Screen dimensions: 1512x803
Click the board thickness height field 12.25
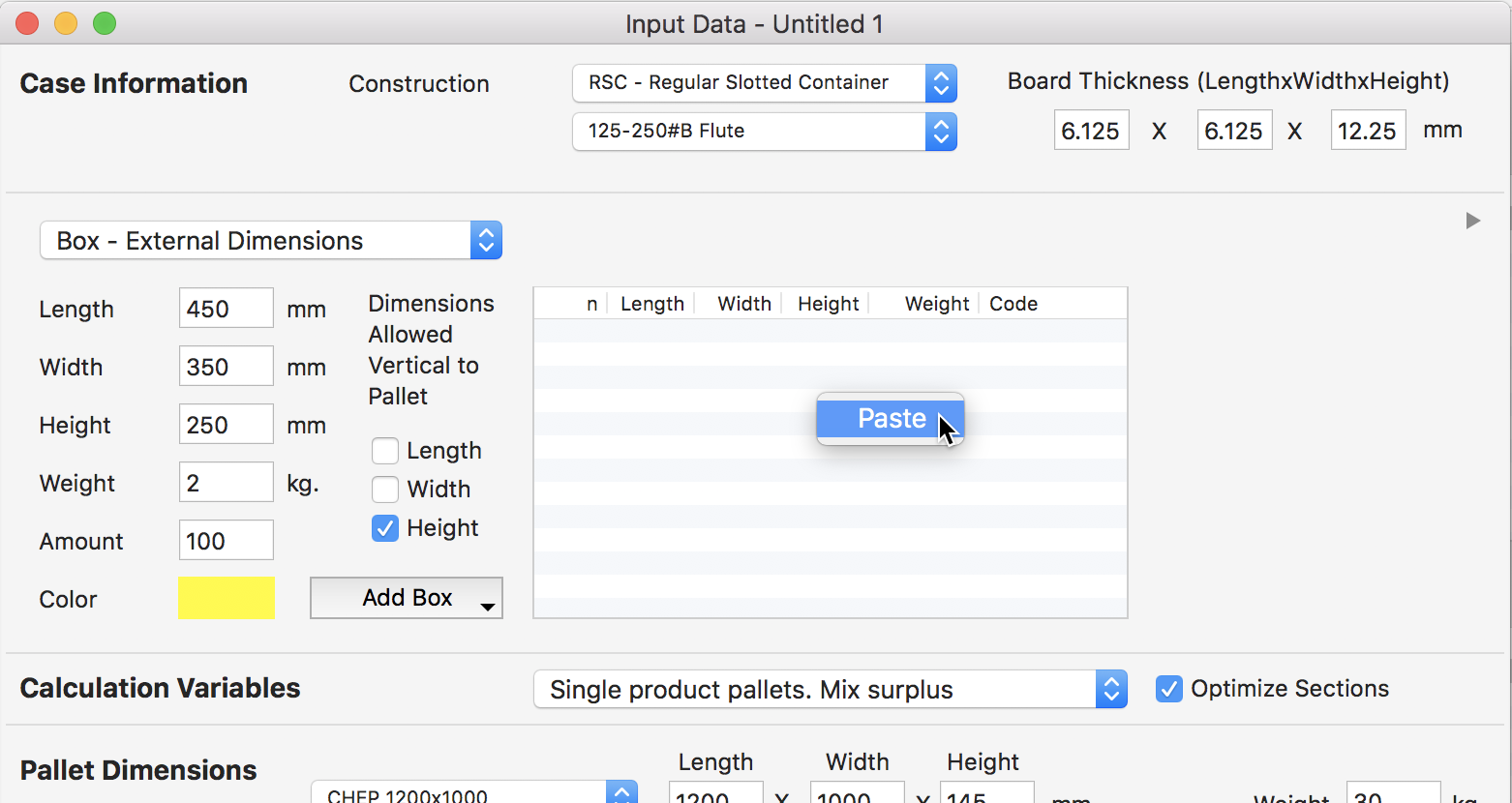1369,131
